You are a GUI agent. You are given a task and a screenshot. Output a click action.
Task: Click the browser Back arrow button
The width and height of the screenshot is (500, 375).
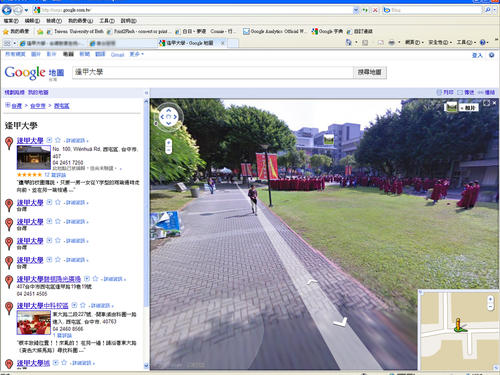tap(7, 10)
